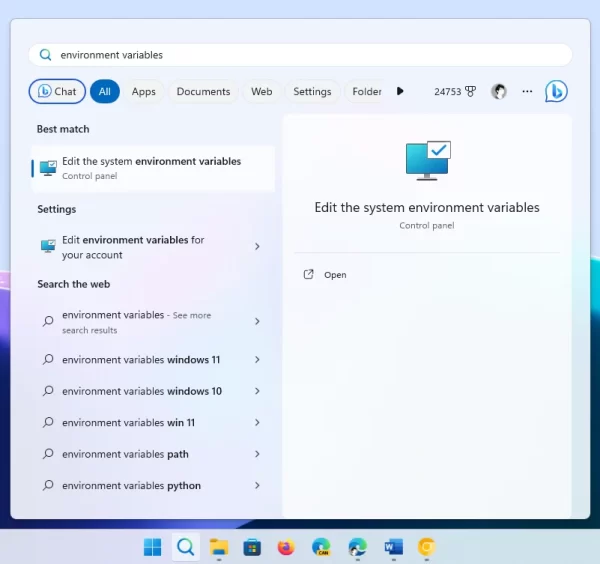Click the preview title Edit the system environment variables
This screenshot has width=600, height=564.
[427, 207]
